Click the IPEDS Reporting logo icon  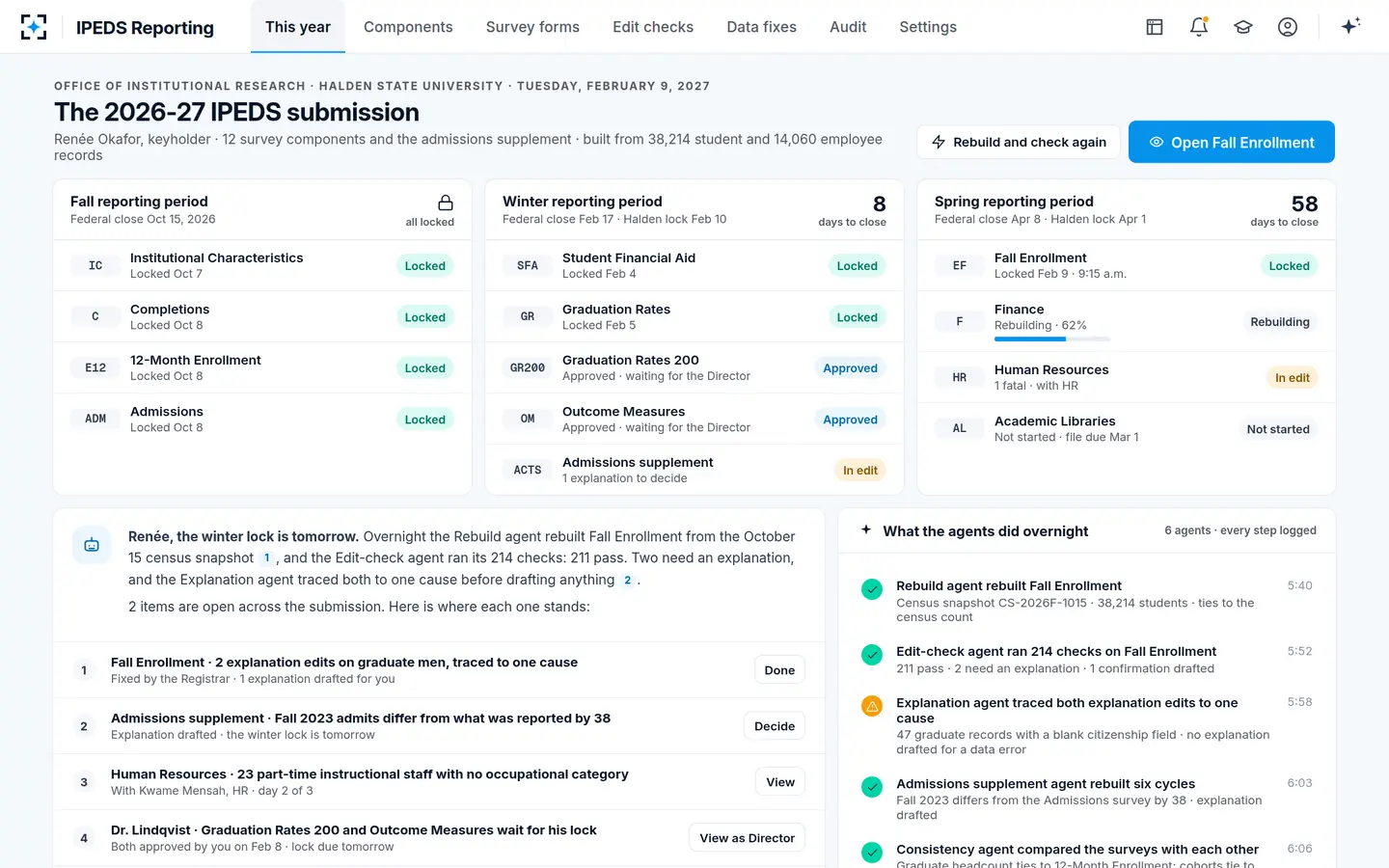[x=34, y=27]
